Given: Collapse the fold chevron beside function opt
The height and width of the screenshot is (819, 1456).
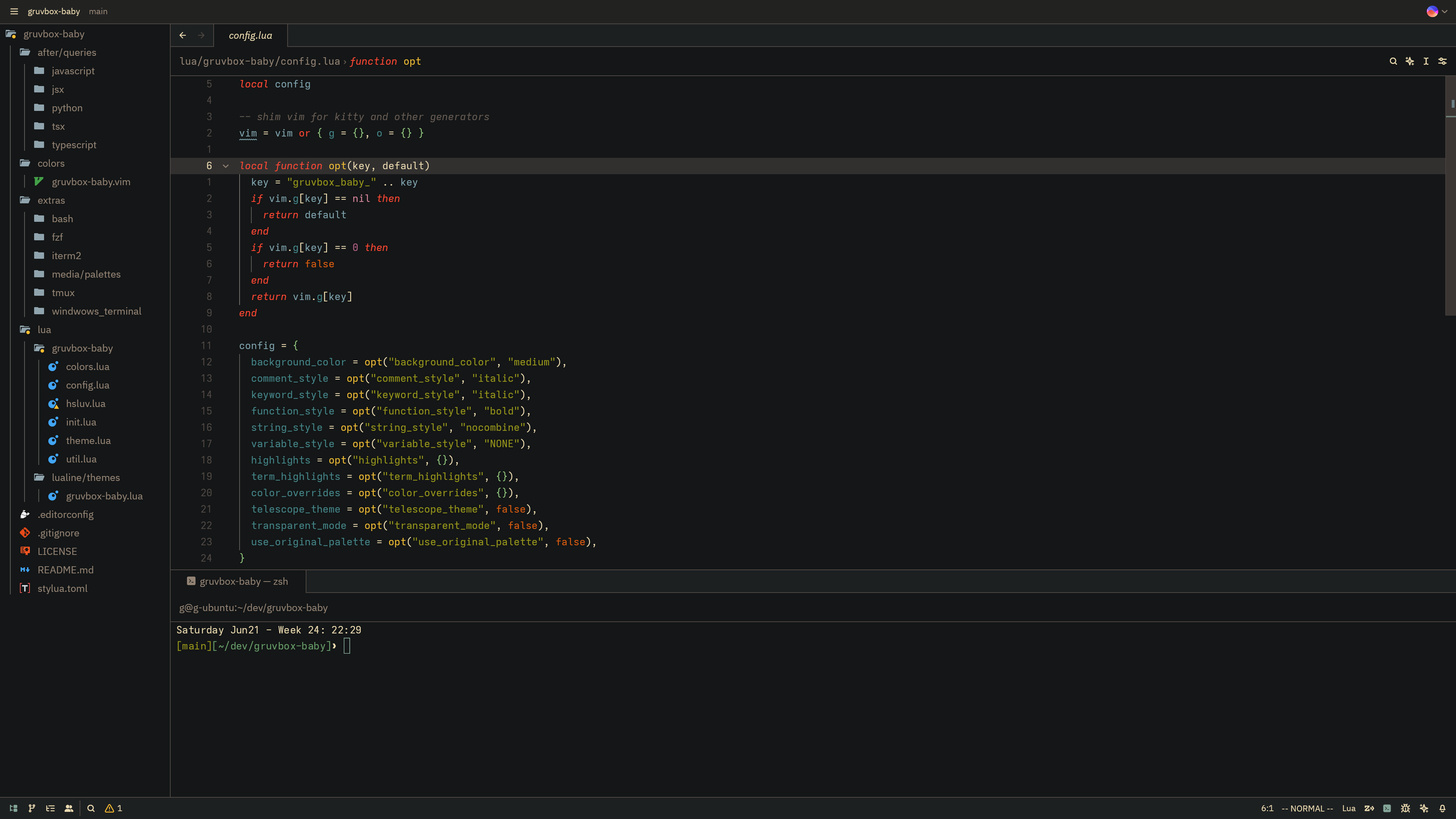Looking at the screenshot, I should pyautogui.click(x=225, y=166).
